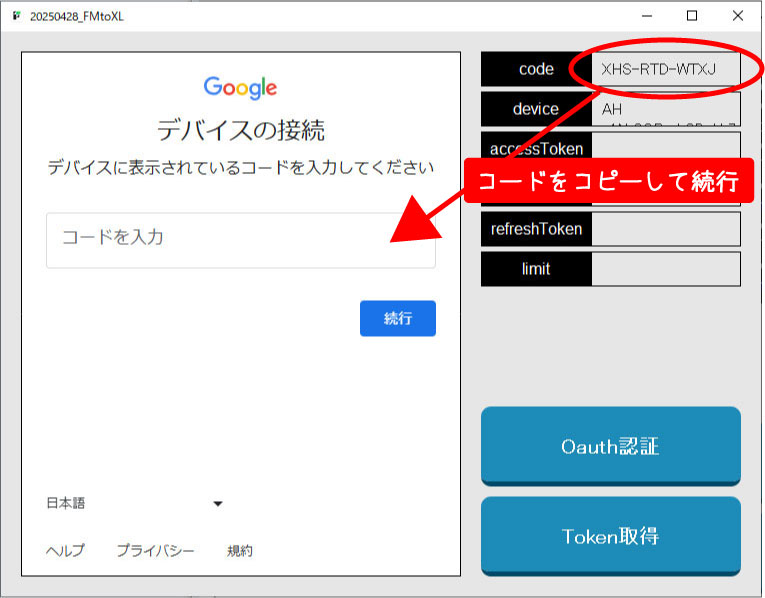Click the app icon in the title bar
Image resolution: width=765 pixels, height=598 pixels.
(17, 16)
